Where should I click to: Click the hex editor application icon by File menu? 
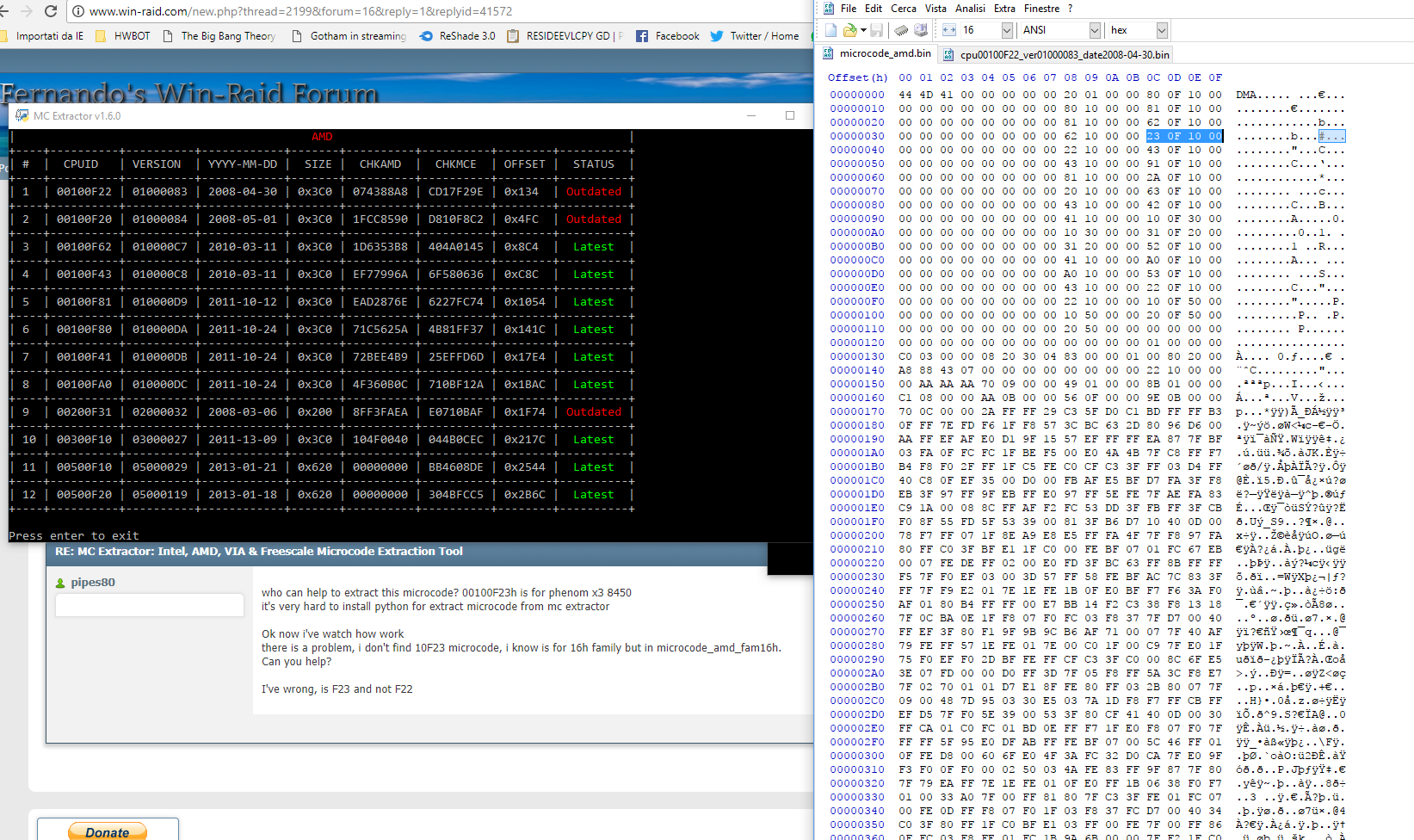coord(829,9)
